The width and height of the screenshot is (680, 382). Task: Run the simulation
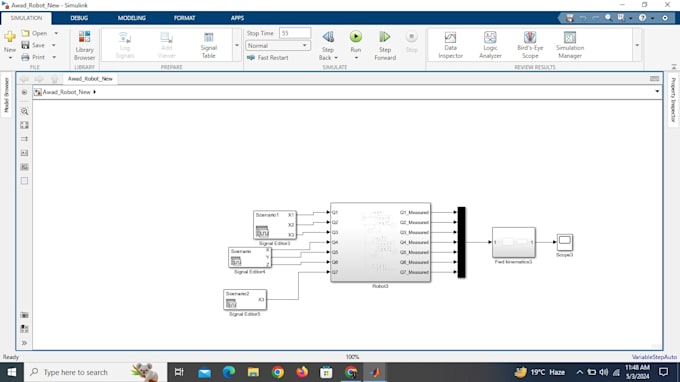(356, 37)
